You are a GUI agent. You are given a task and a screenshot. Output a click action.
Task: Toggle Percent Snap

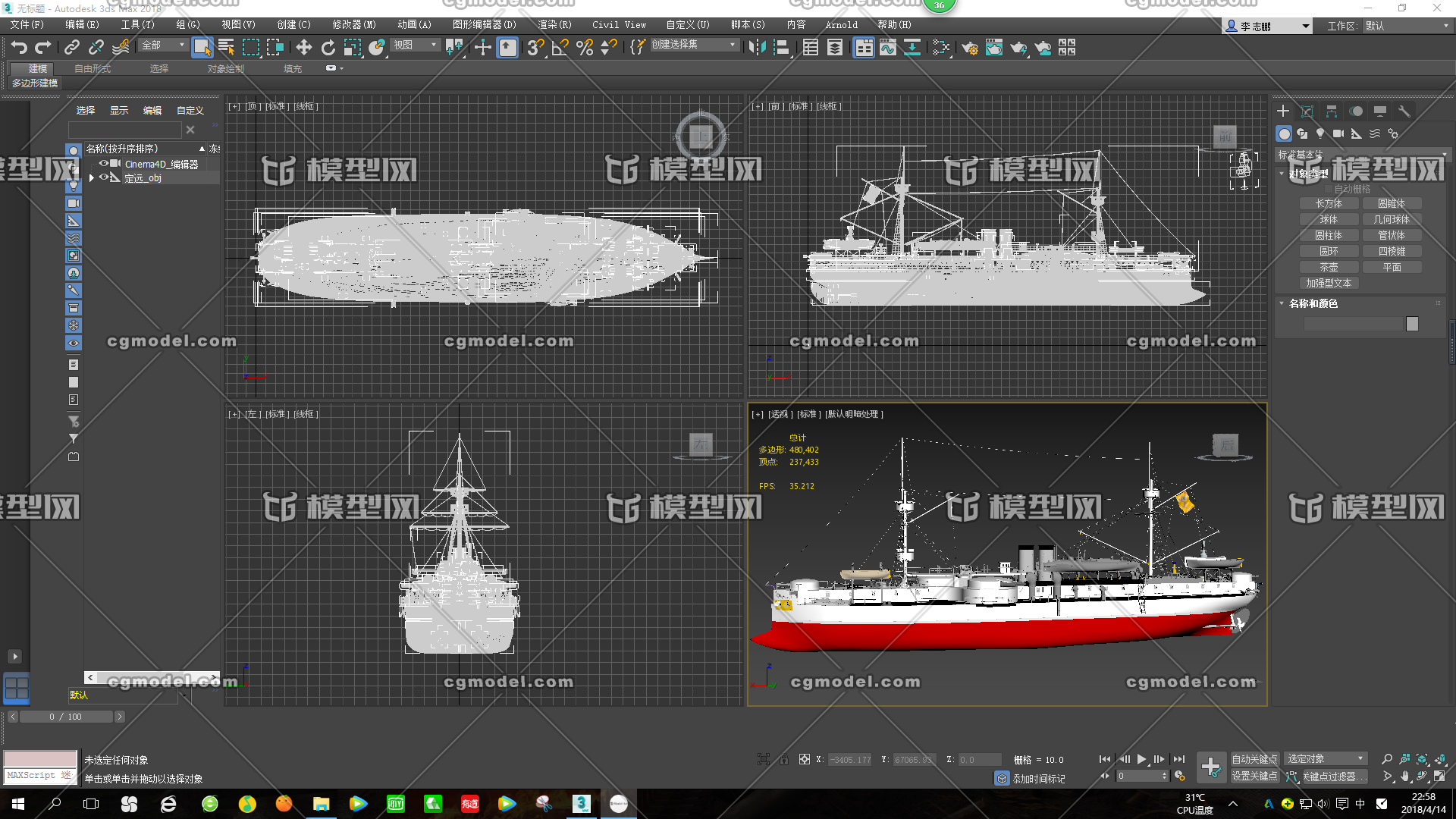[585, 48]
